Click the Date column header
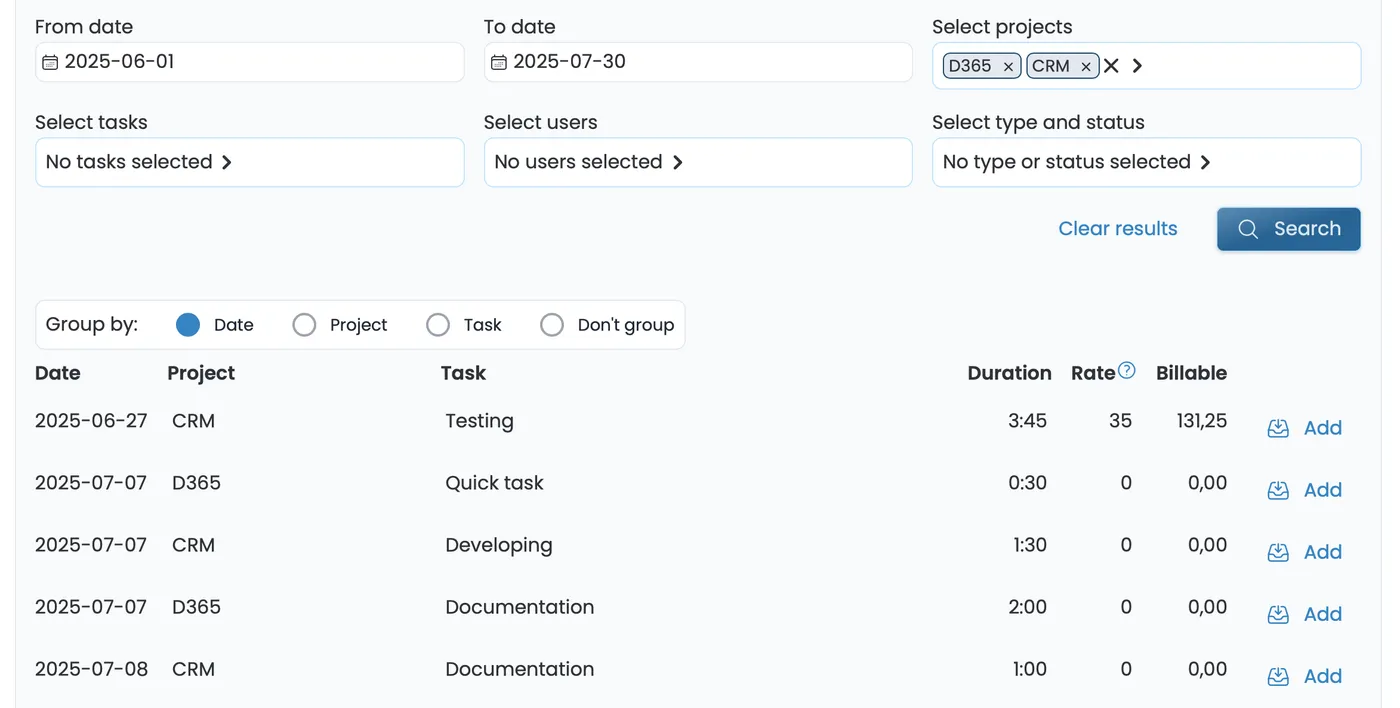 [x=57, y=373]
